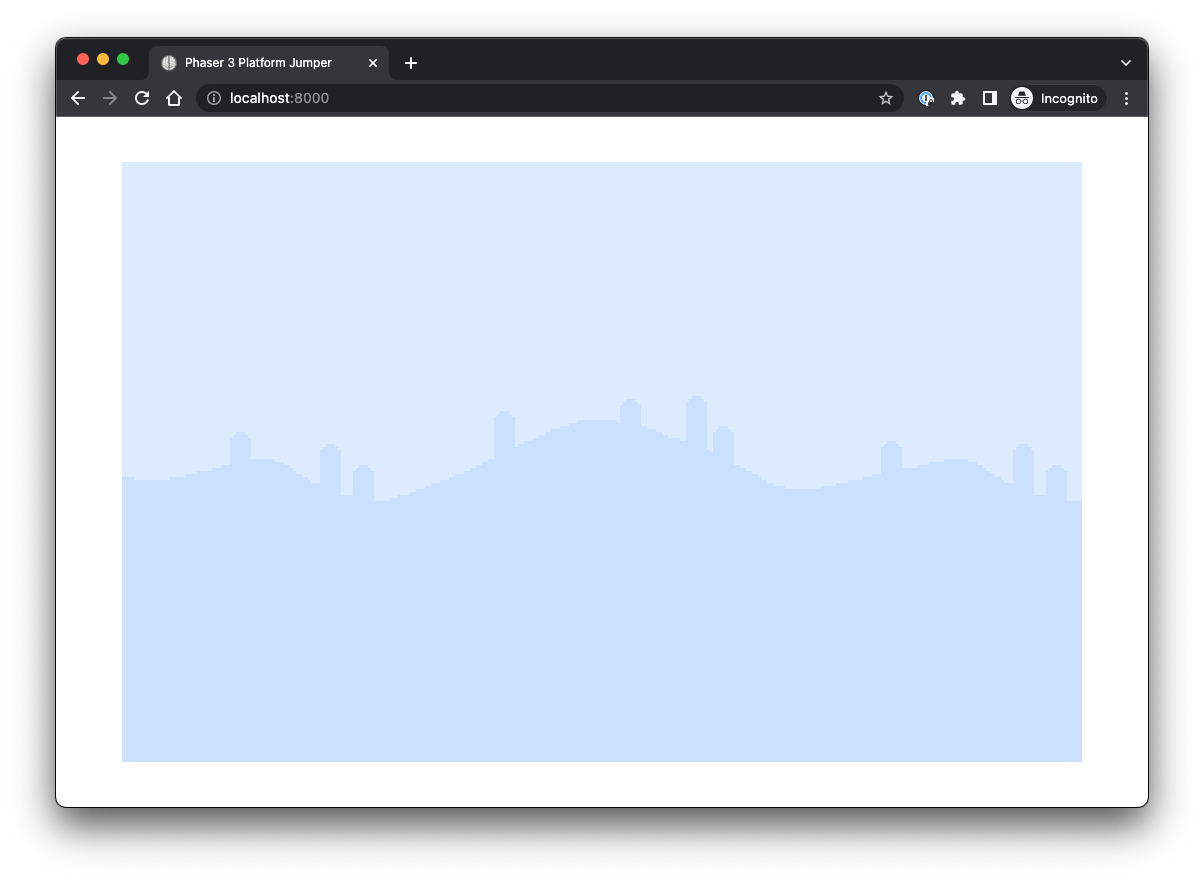The width and height of the screenshot is (1204, 881).
Task: Click the game canvas to start playing
Action: pyautogui.click(x=601, y=460)
